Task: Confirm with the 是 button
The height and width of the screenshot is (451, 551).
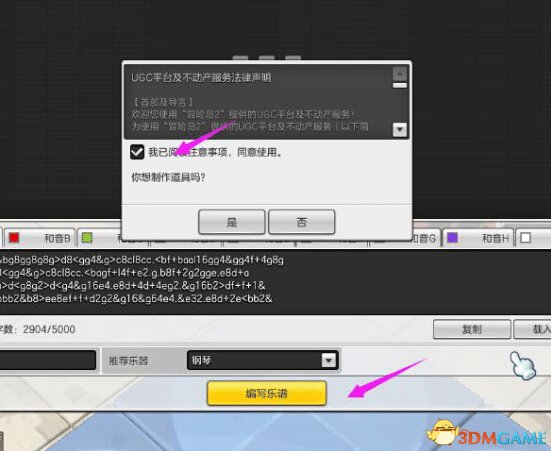Action: coord(232,222)
